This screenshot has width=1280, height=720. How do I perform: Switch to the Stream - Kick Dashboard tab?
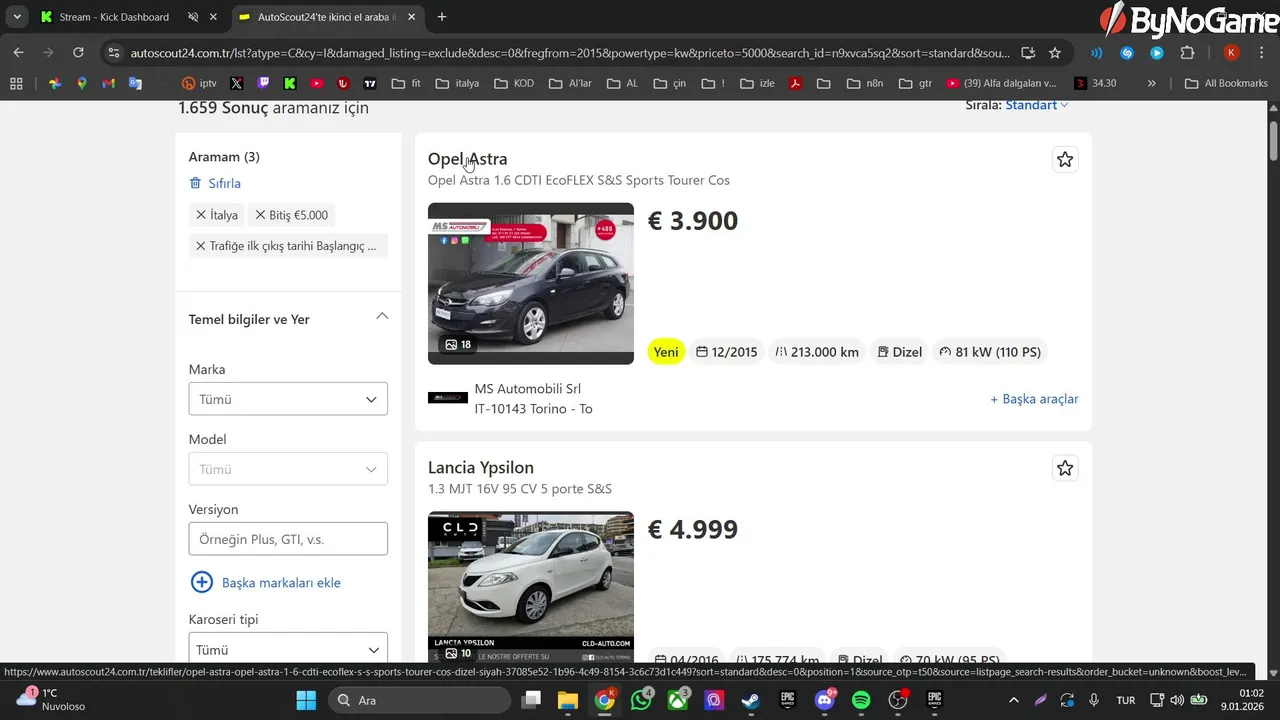(x=115, y=17)
